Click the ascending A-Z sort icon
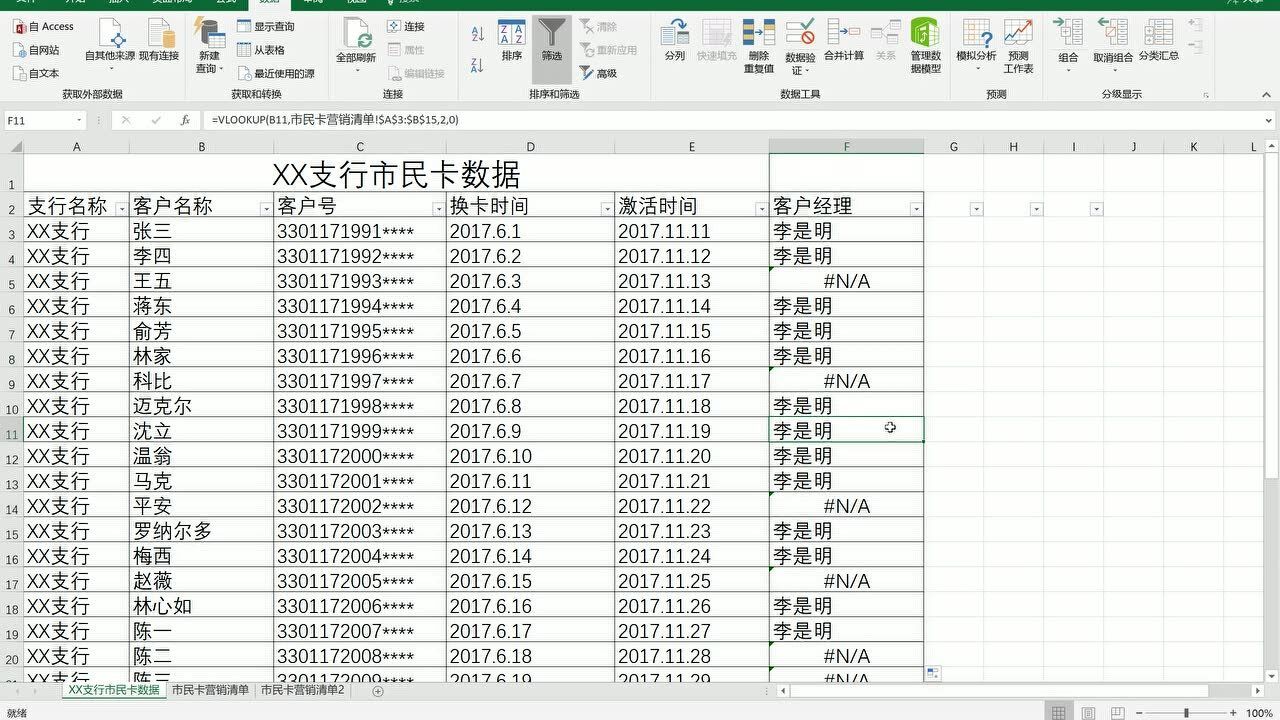 pyautogui.click(x=477, y=33)
